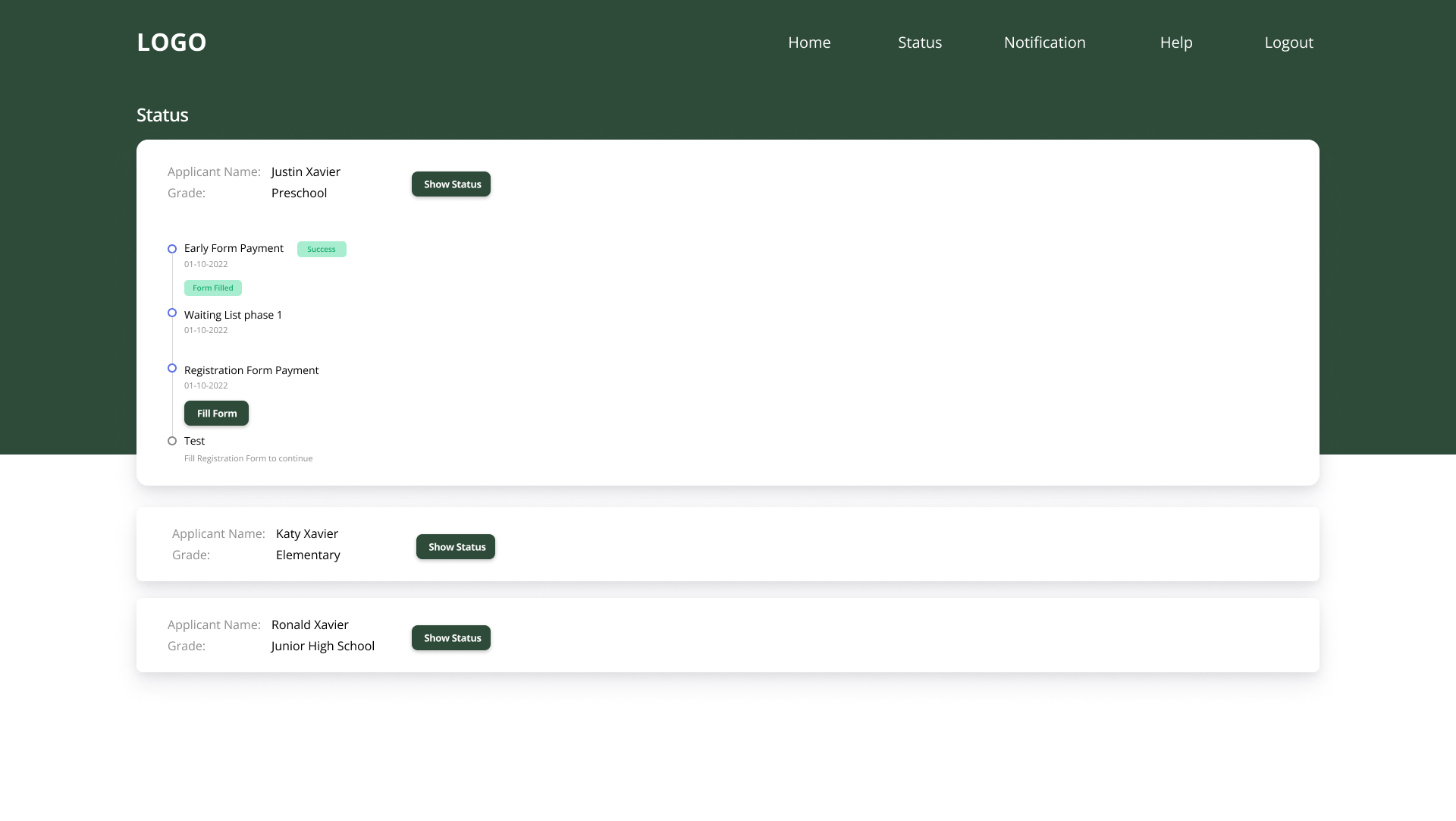Show Status for Justin Xavier
The width and height of the screenshot is (1456, 821).
(x=451, y=184)
